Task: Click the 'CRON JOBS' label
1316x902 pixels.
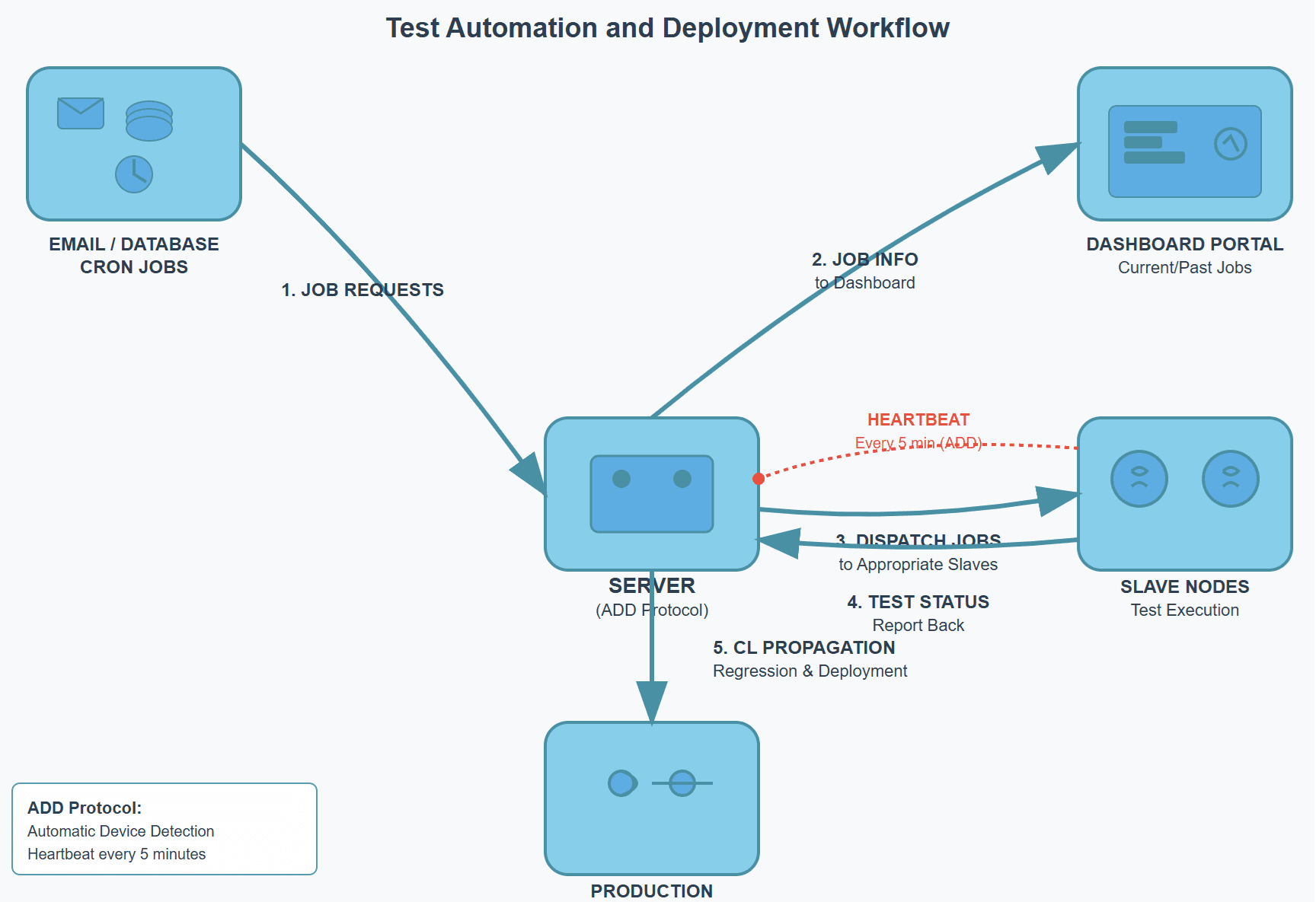Action: click(x=134, y=267)
